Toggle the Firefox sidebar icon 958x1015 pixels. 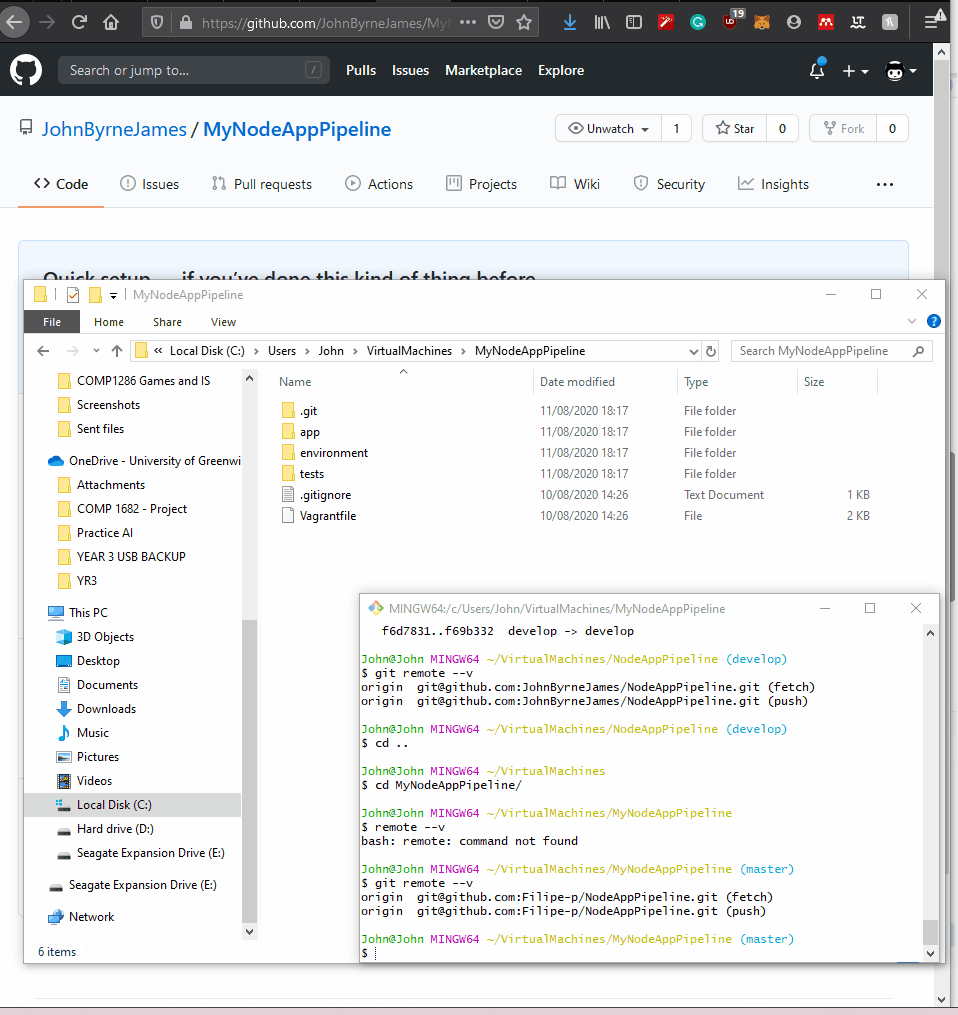pyautogui.click(x=634, y=23)
